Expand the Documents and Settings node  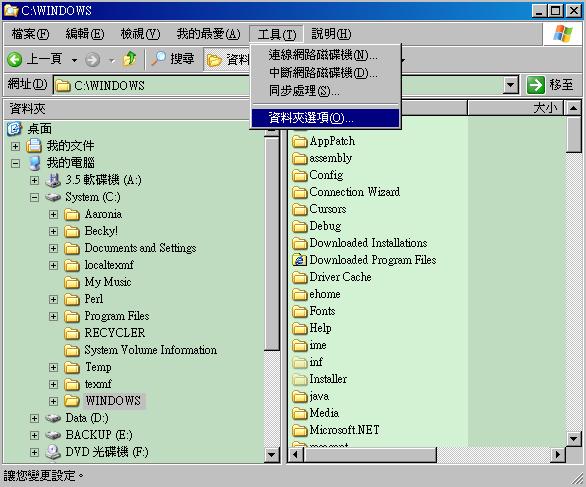(53, 248)
